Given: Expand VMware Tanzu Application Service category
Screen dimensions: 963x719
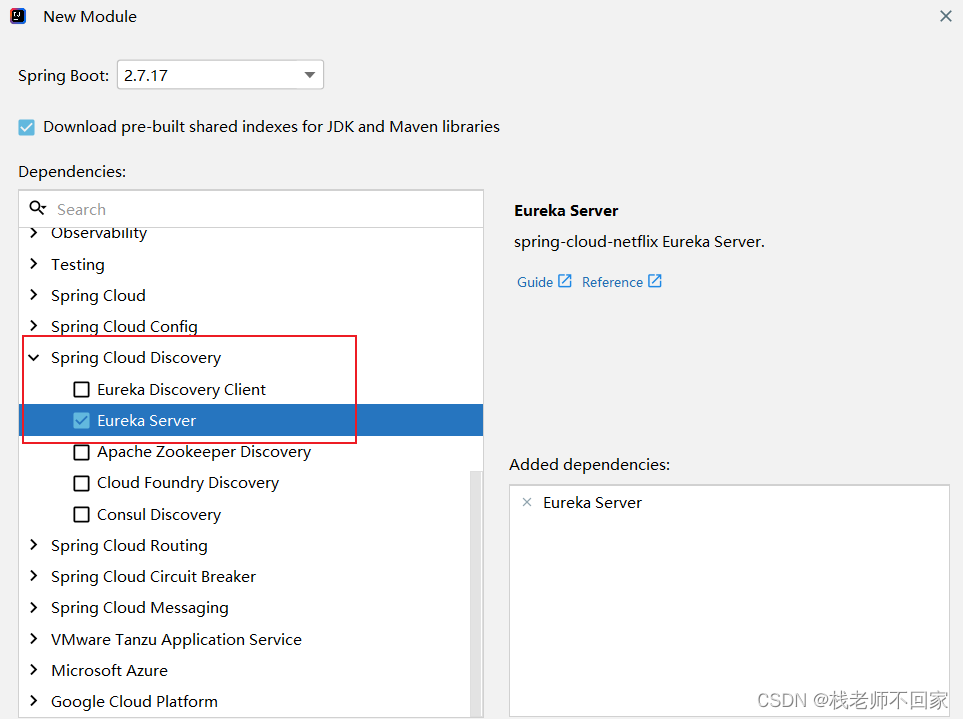Looking at the screenshot, I should point(34,639).
